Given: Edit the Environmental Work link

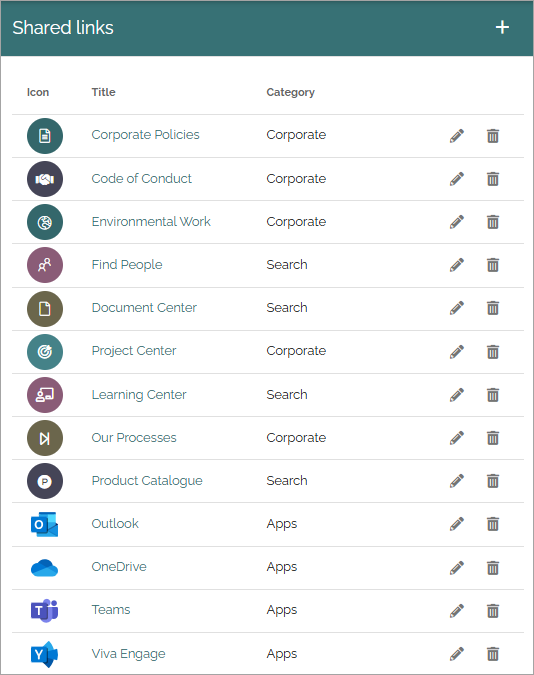Looking at the screenshot, I should (457, 222).
